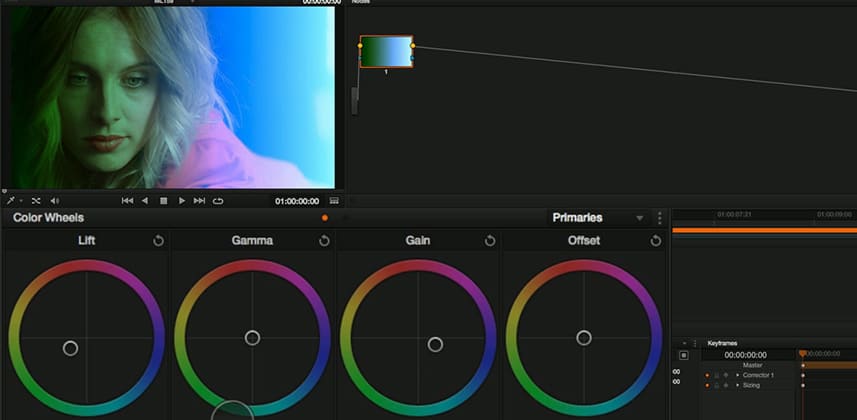This screenshot has width=857, height=420.
Task: Select the orange page dot in the Color Wheels header
Action: coord(325,218)
